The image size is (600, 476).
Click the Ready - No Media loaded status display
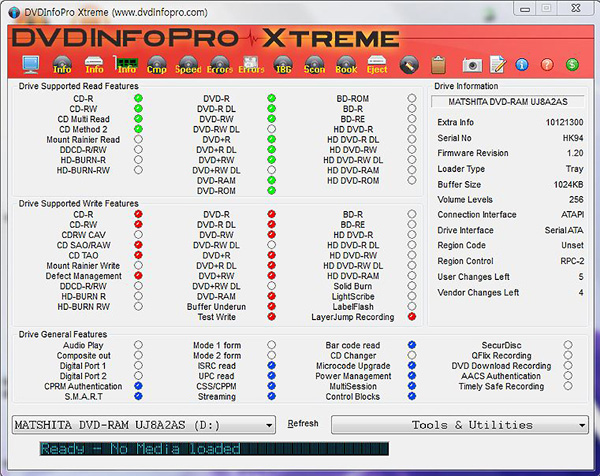(214, 448)
